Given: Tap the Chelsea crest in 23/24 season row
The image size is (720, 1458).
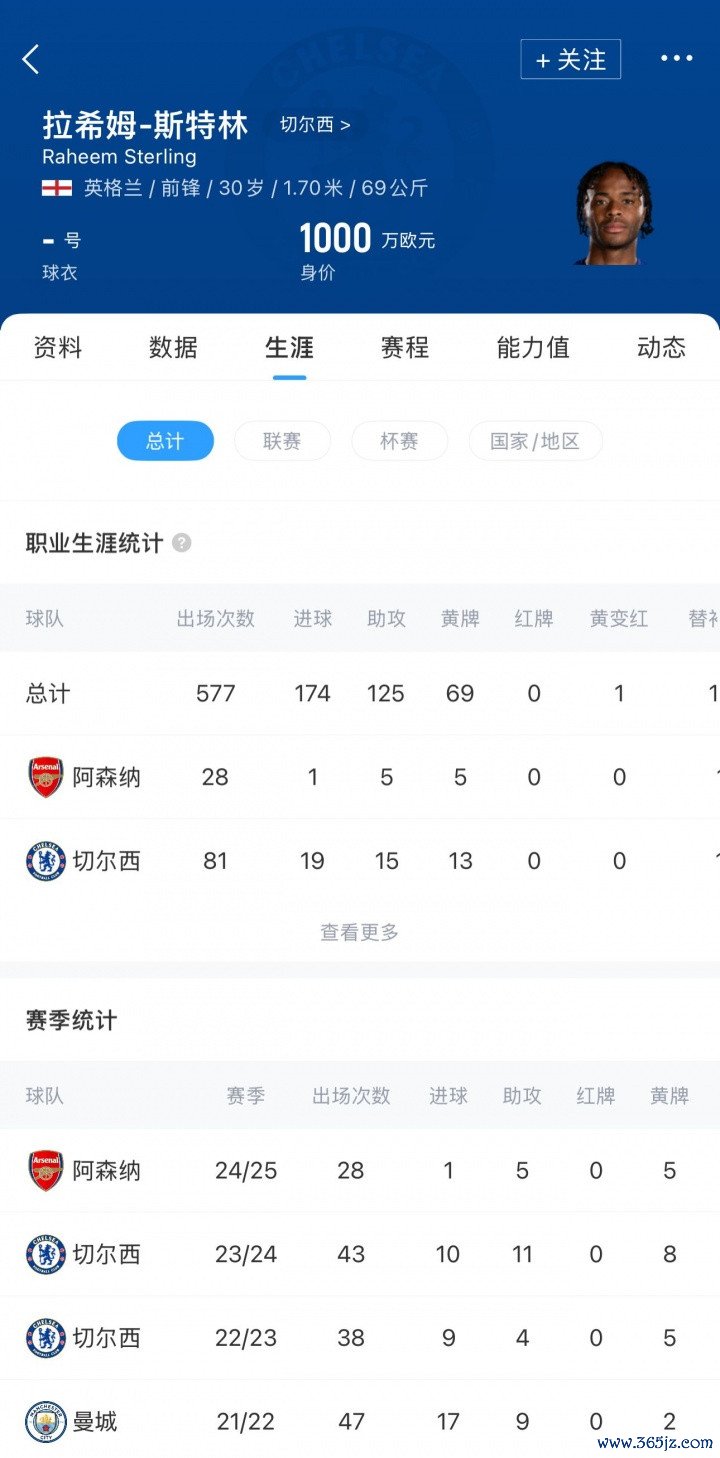Looking at the screenshot, I should [46, 1254].
